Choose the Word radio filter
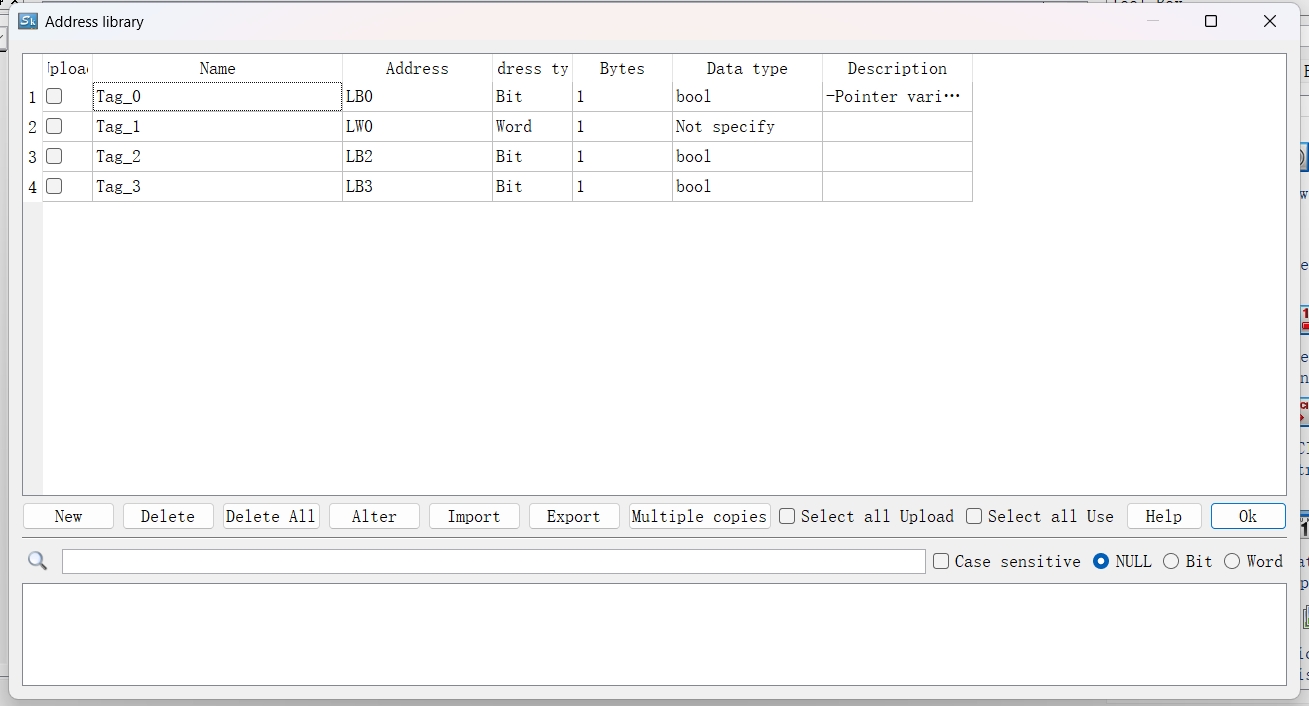Viewport: 1309px width, 706px height. point(1232,561)
